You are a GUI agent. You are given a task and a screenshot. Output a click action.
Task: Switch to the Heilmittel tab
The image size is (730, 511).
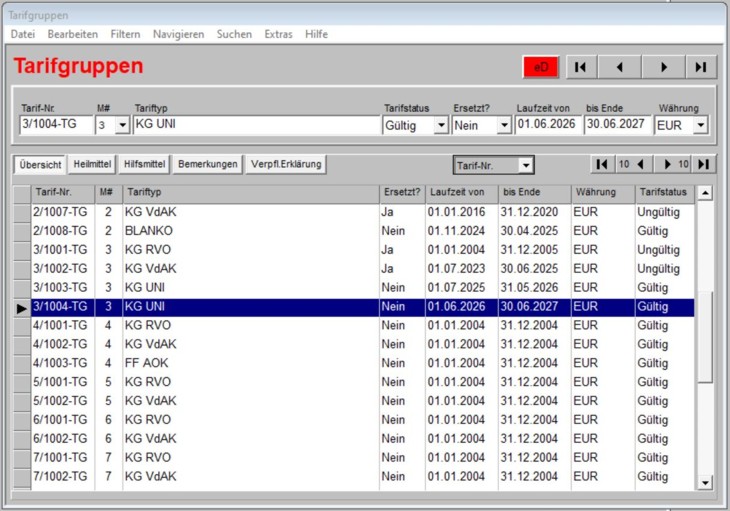92,164
